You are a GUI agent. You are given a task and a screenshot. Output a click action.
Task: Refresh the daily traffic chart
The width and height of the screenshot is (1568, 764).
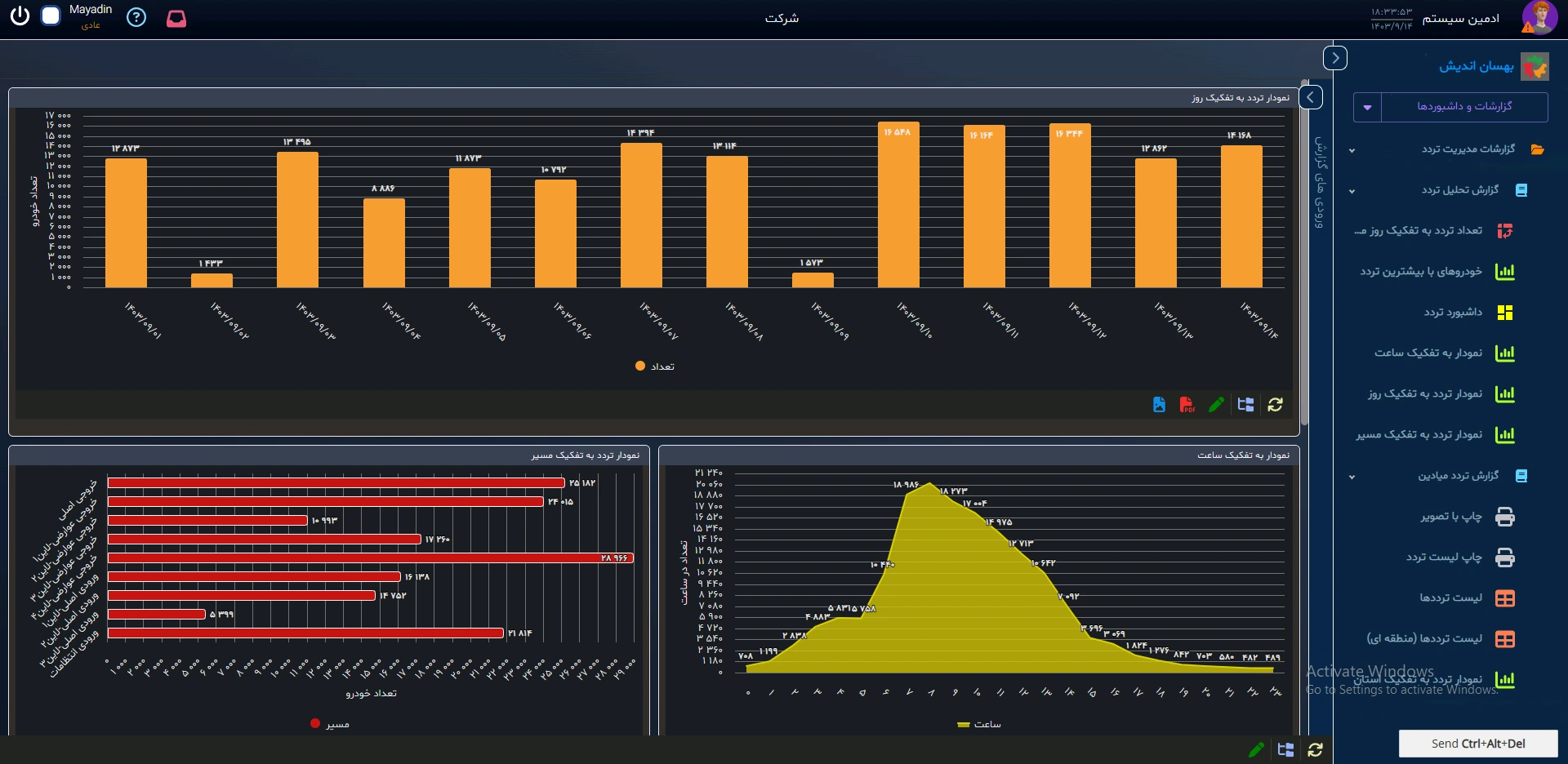(x=1275, y=405)
